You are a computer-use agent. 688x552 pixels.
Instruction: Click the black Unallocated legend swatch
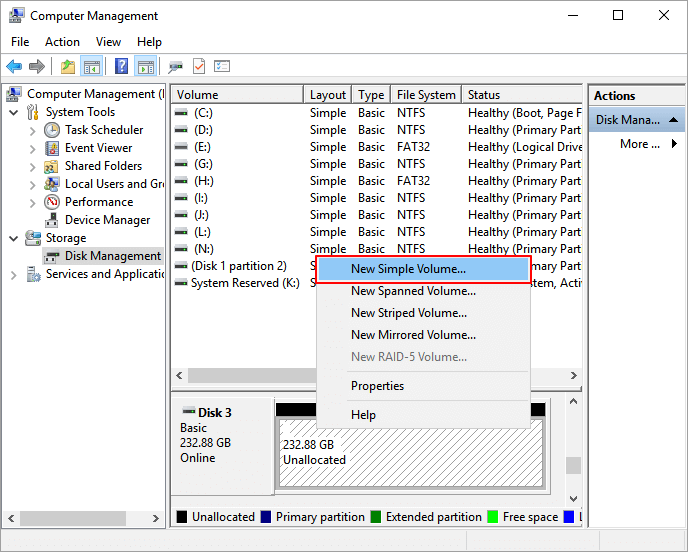pos(182,517)
